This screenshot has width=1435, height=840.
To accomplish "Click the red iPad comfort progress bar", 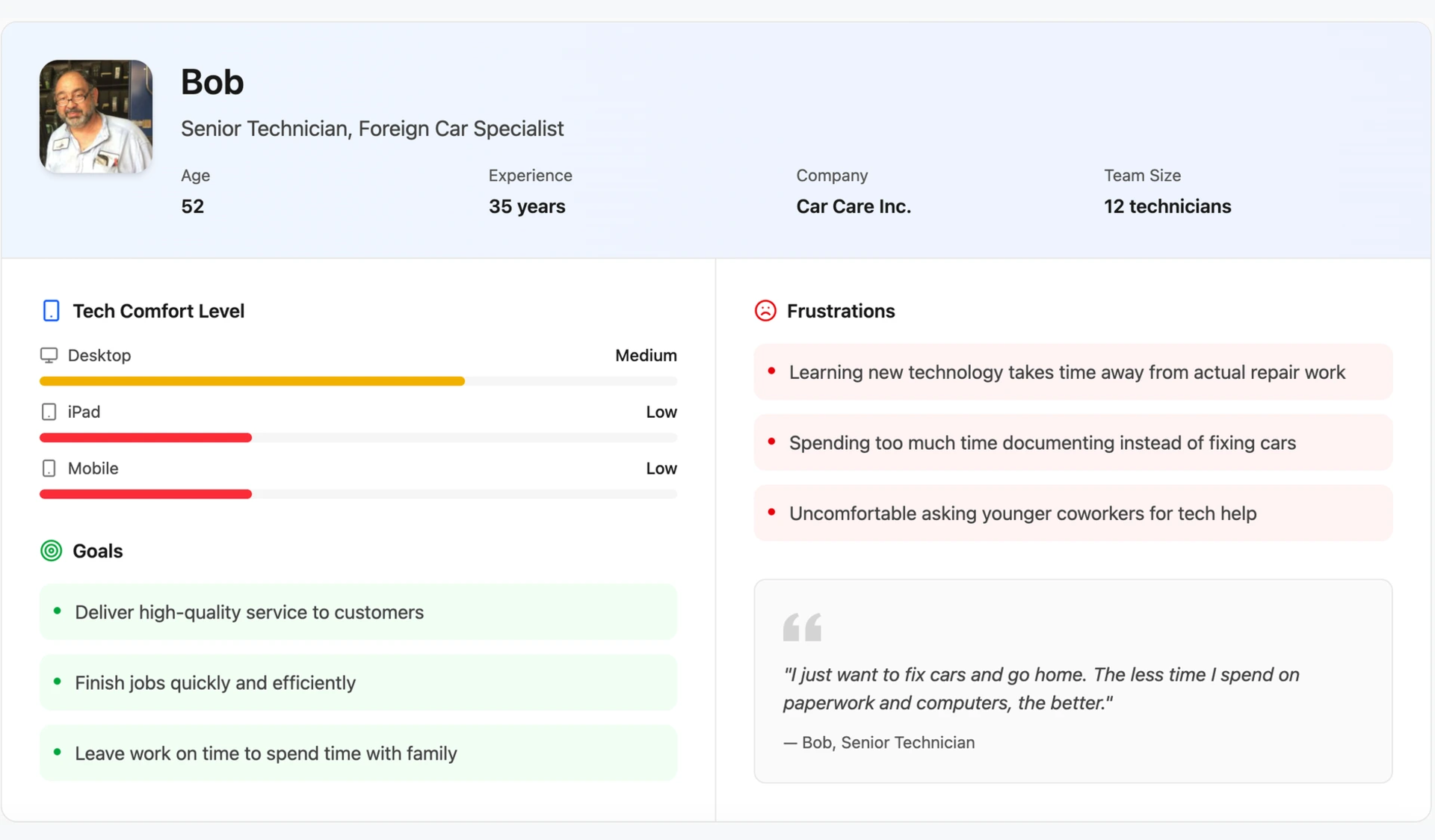I will pyautogui.click(x=146, y=438).
